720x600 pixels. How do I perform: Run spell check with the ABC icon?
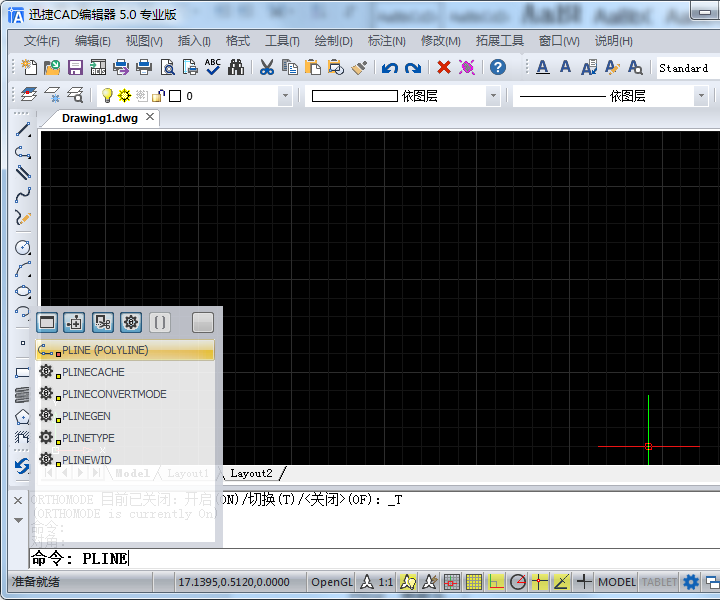(x=213, y=67)
